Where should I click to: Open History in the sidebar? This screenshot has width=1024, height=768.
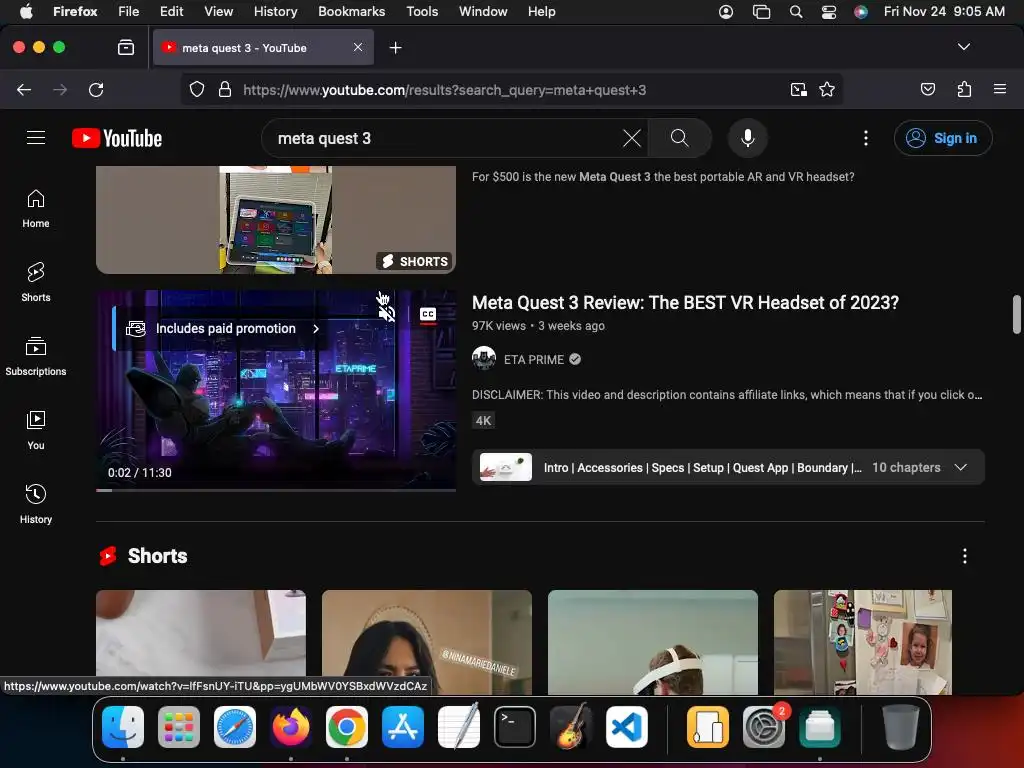(36, 504)
